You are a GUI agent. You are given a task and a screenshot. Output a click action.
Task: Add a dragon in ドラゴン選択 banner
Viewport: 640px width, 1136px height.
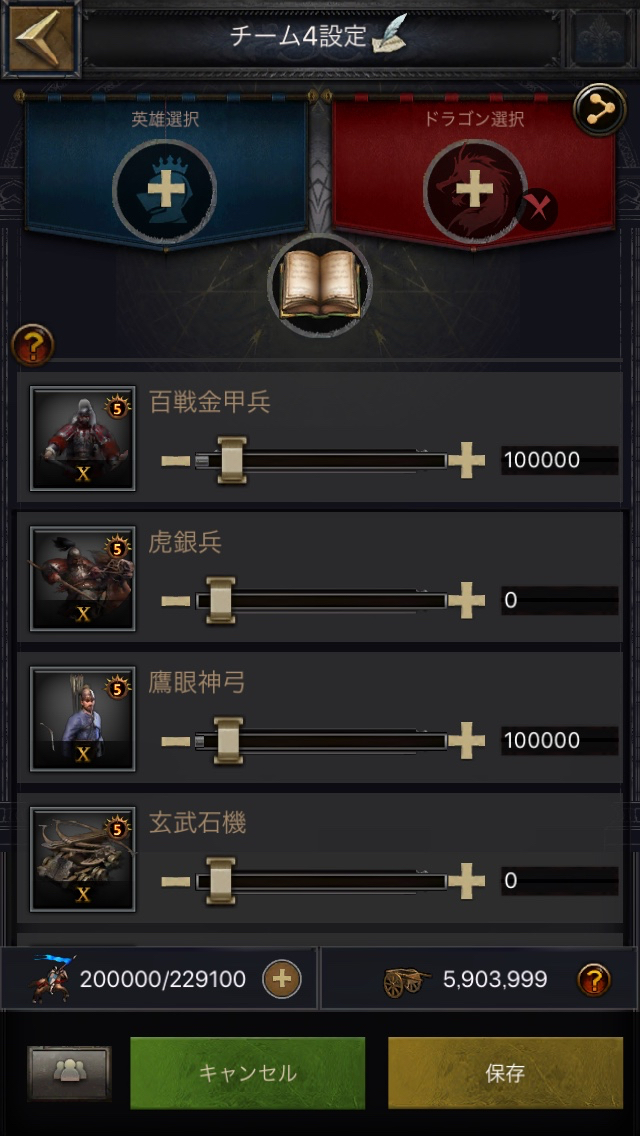[x=475, y=191]
